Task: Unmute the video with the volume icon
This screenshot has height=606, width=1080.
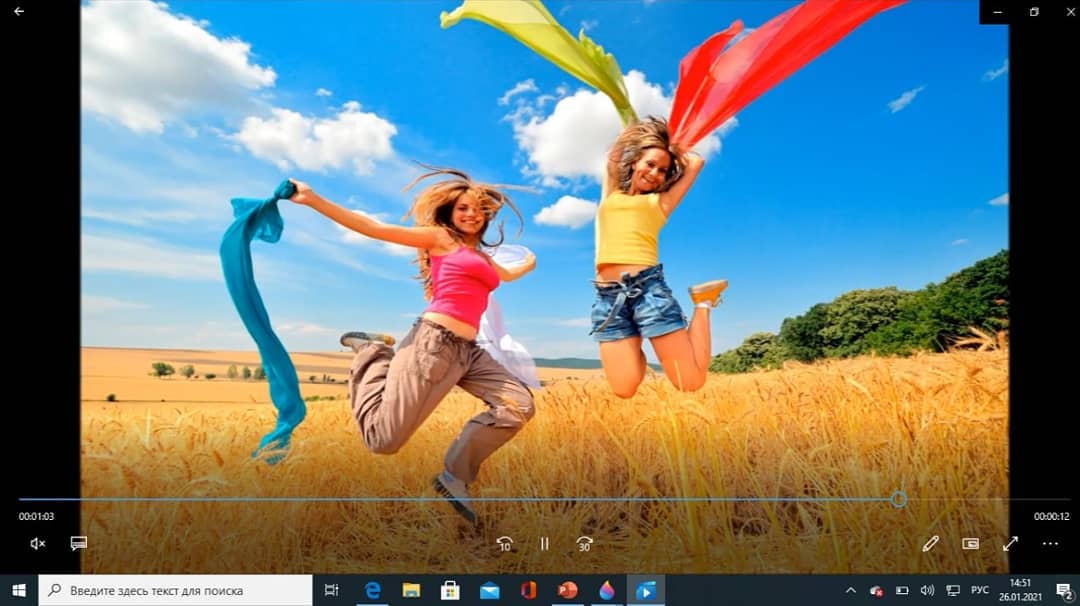Action: (38, 544)
